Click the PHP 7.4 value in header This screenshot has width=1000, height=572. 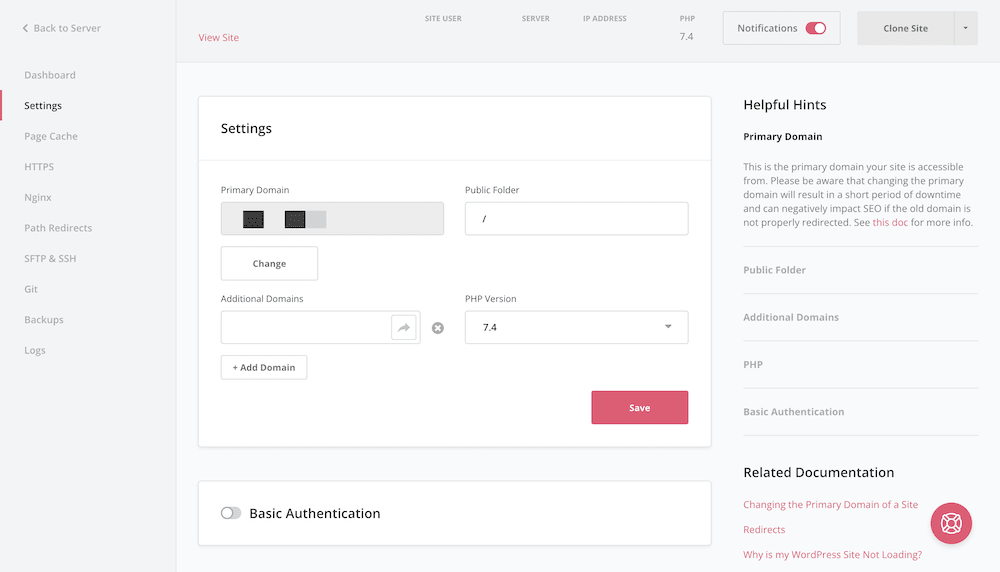click(686, 36)
